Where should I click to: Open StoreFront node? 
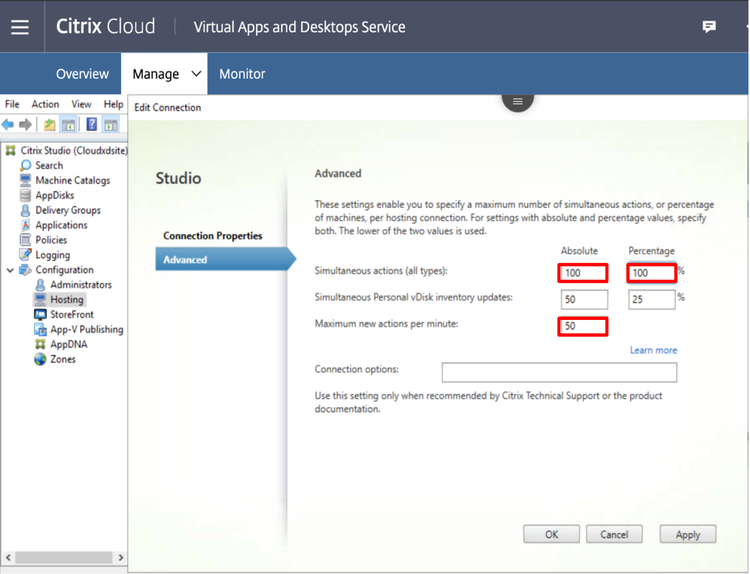(x=72, y=314)
